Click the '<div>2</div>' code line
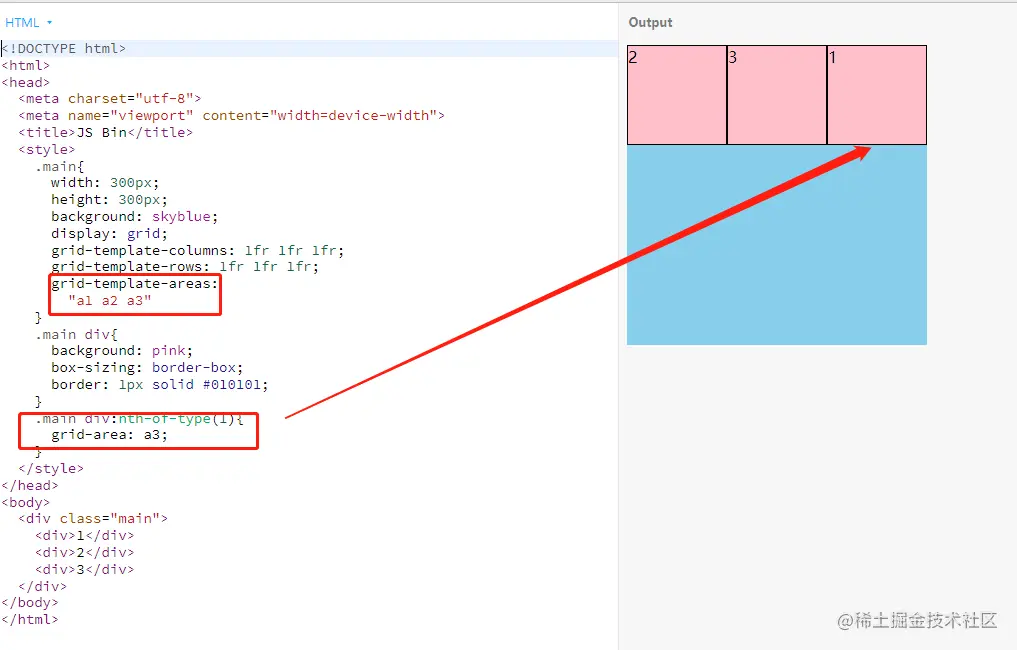 (84, 552)
